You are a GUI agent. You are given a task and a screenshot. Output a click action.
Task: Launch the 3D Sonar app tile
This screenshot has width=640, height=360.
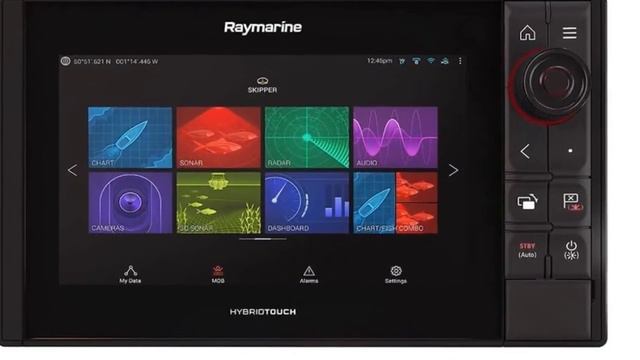point(218,203)
